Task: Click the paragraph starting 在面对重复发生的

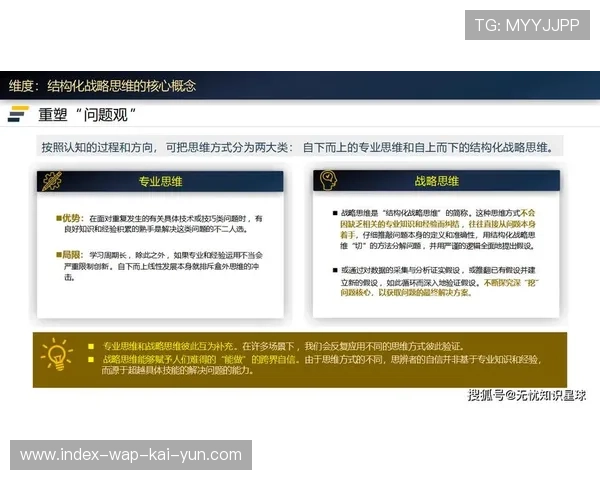Action: (163, 224)
